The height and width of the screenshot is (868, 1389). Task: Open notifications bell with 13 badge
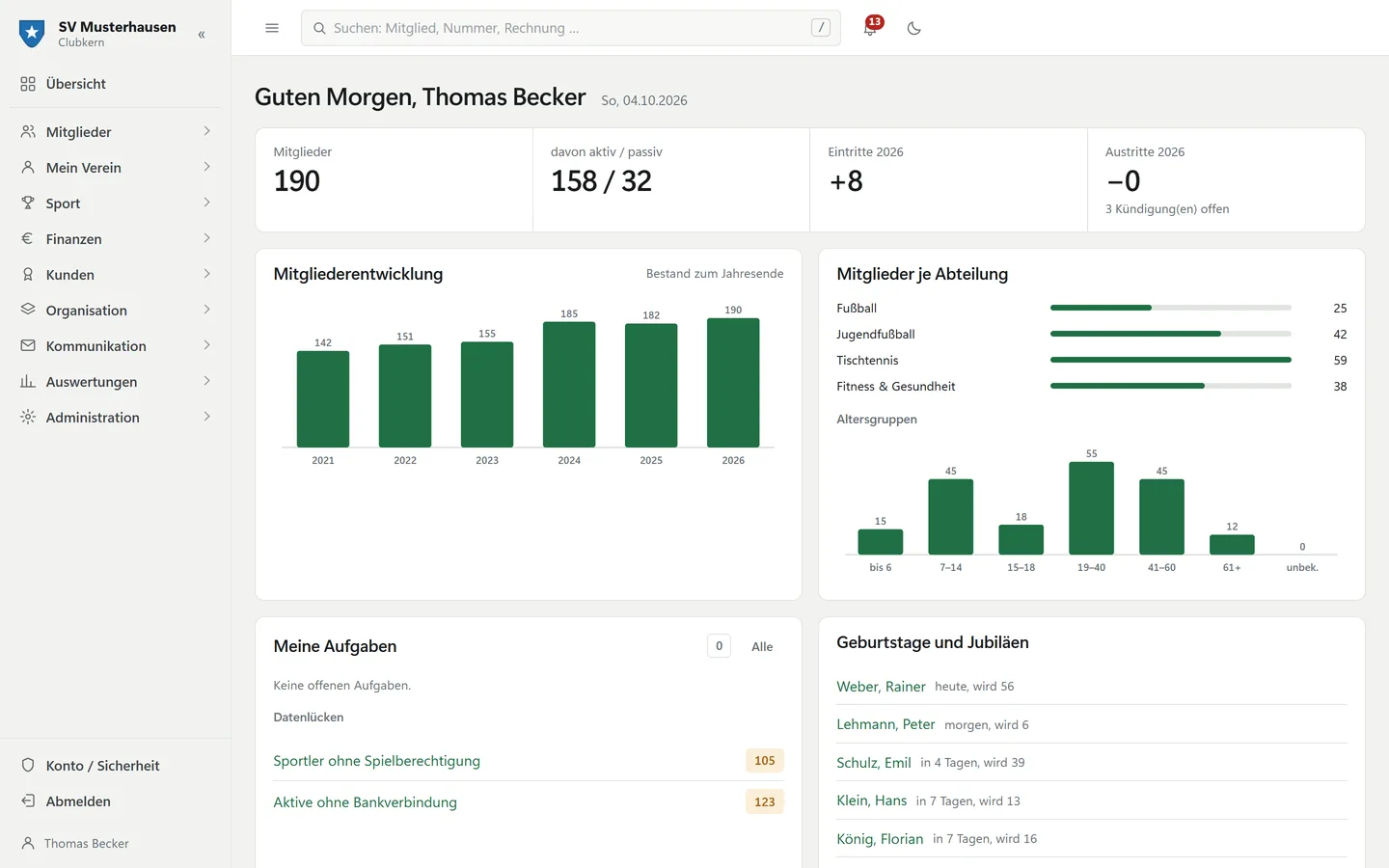click(x=870, y=28)
